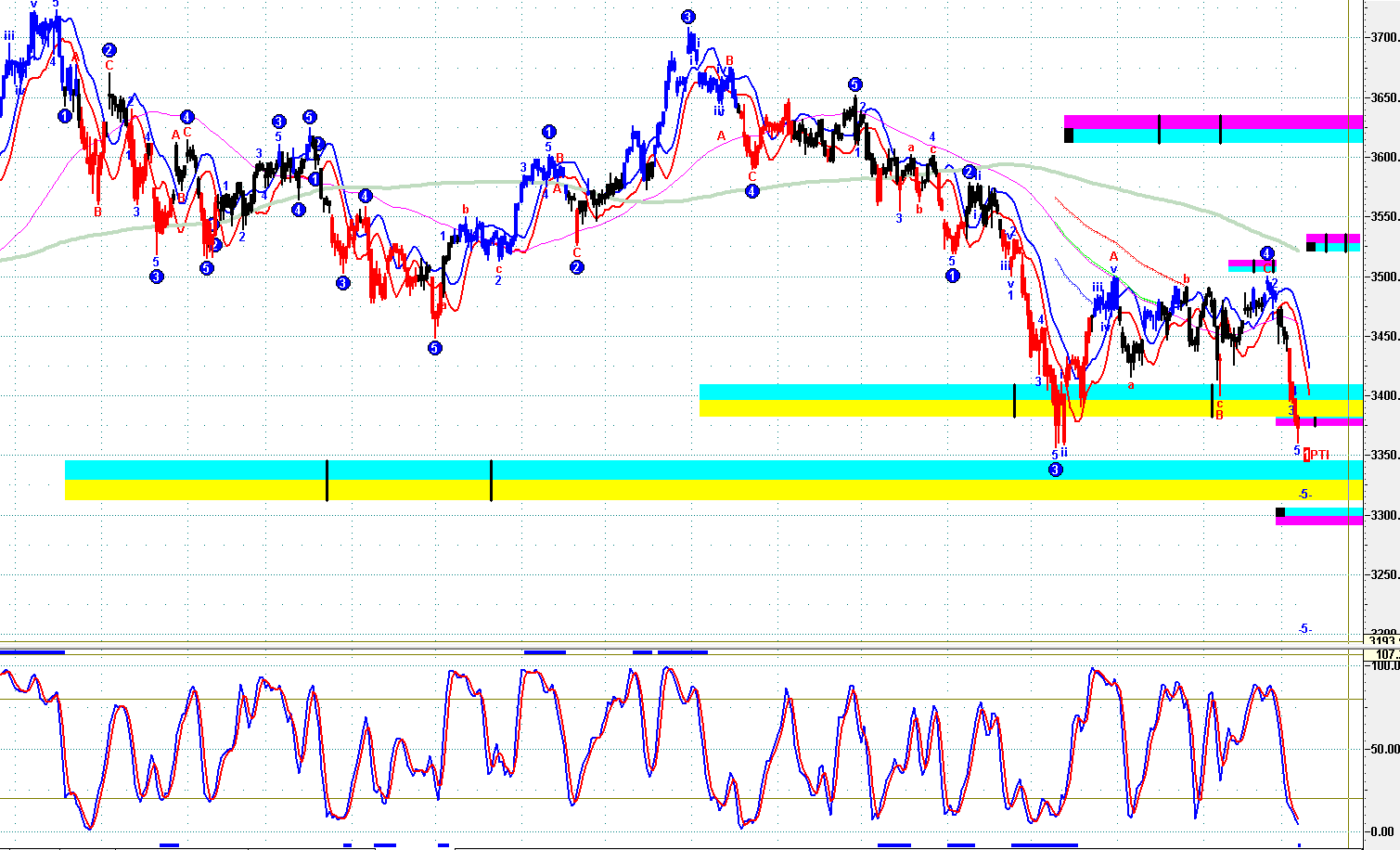The image size is (1400, 850).
Task: Select the circled 5 marker beside the blue 2 near 3650
Action: (854, 84)
